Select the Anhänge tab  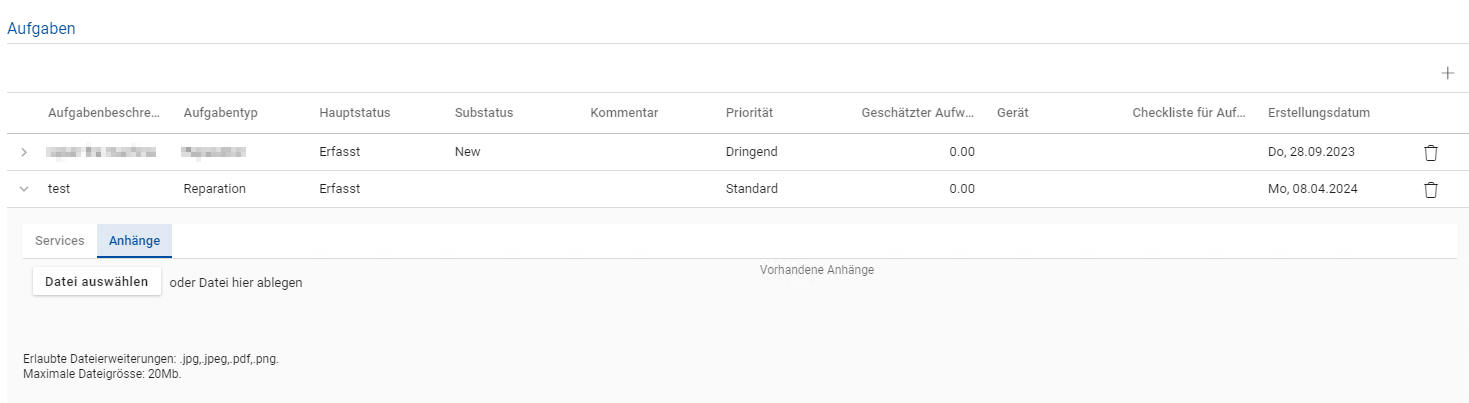tap(134, 241)
